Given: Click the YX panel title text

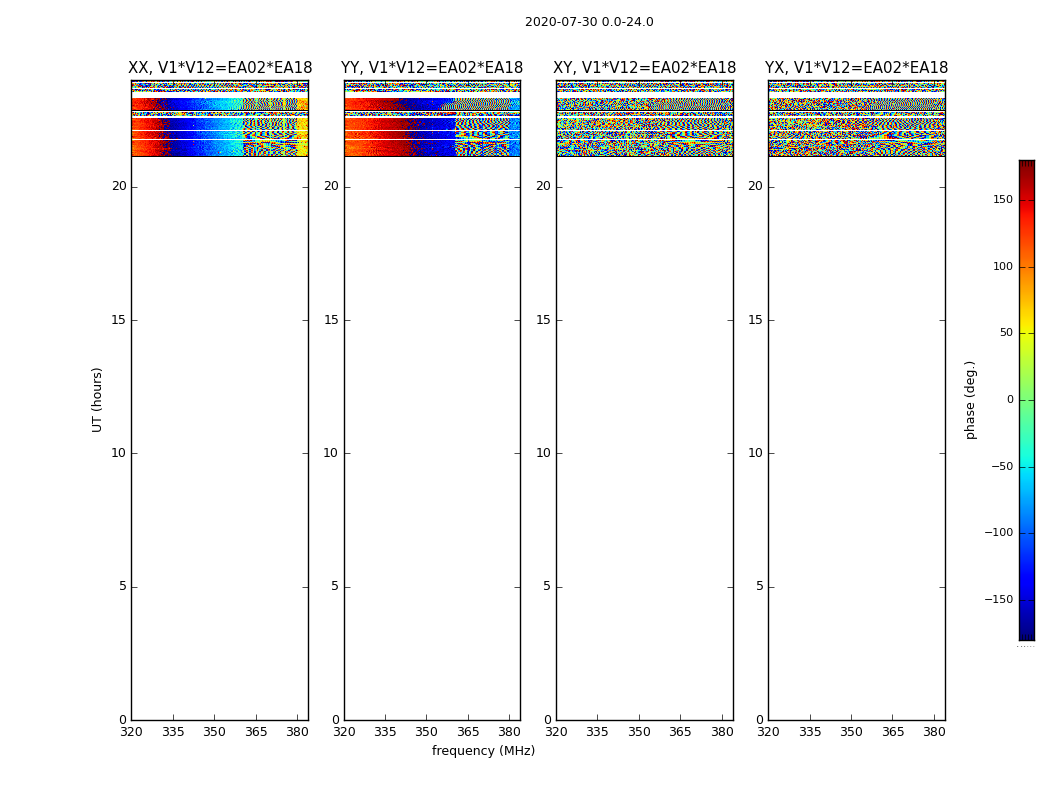Looking at the screenshot, I should click(x=856, y=68).
